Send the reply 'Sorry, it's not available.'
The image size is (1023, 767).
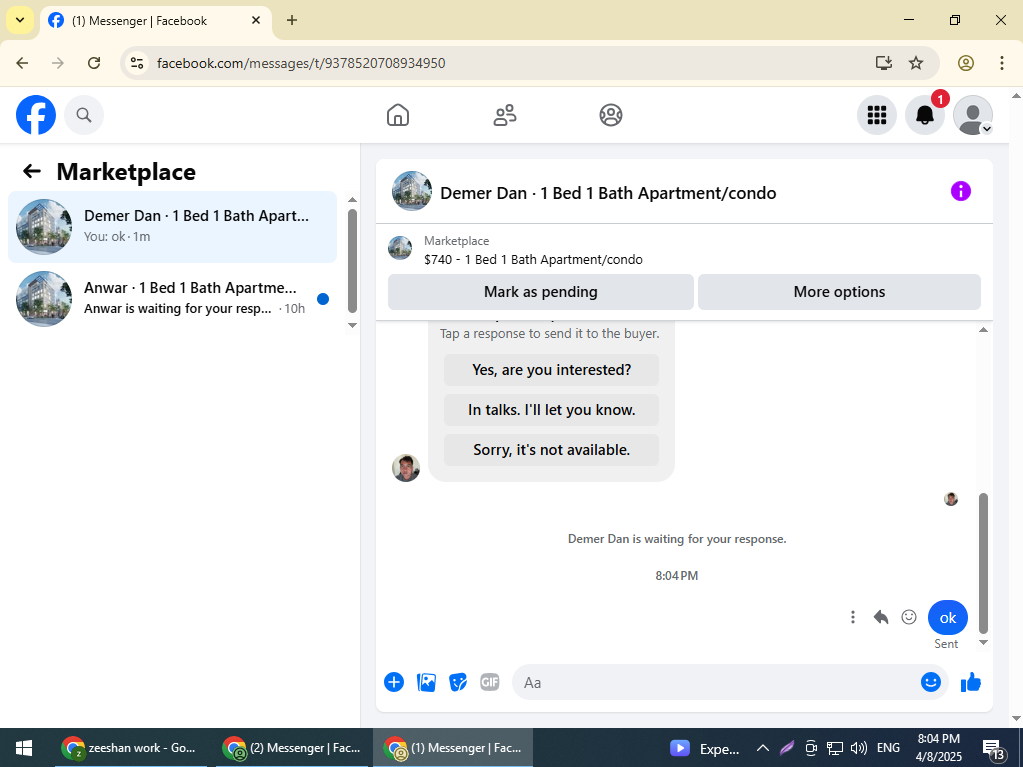551,450
